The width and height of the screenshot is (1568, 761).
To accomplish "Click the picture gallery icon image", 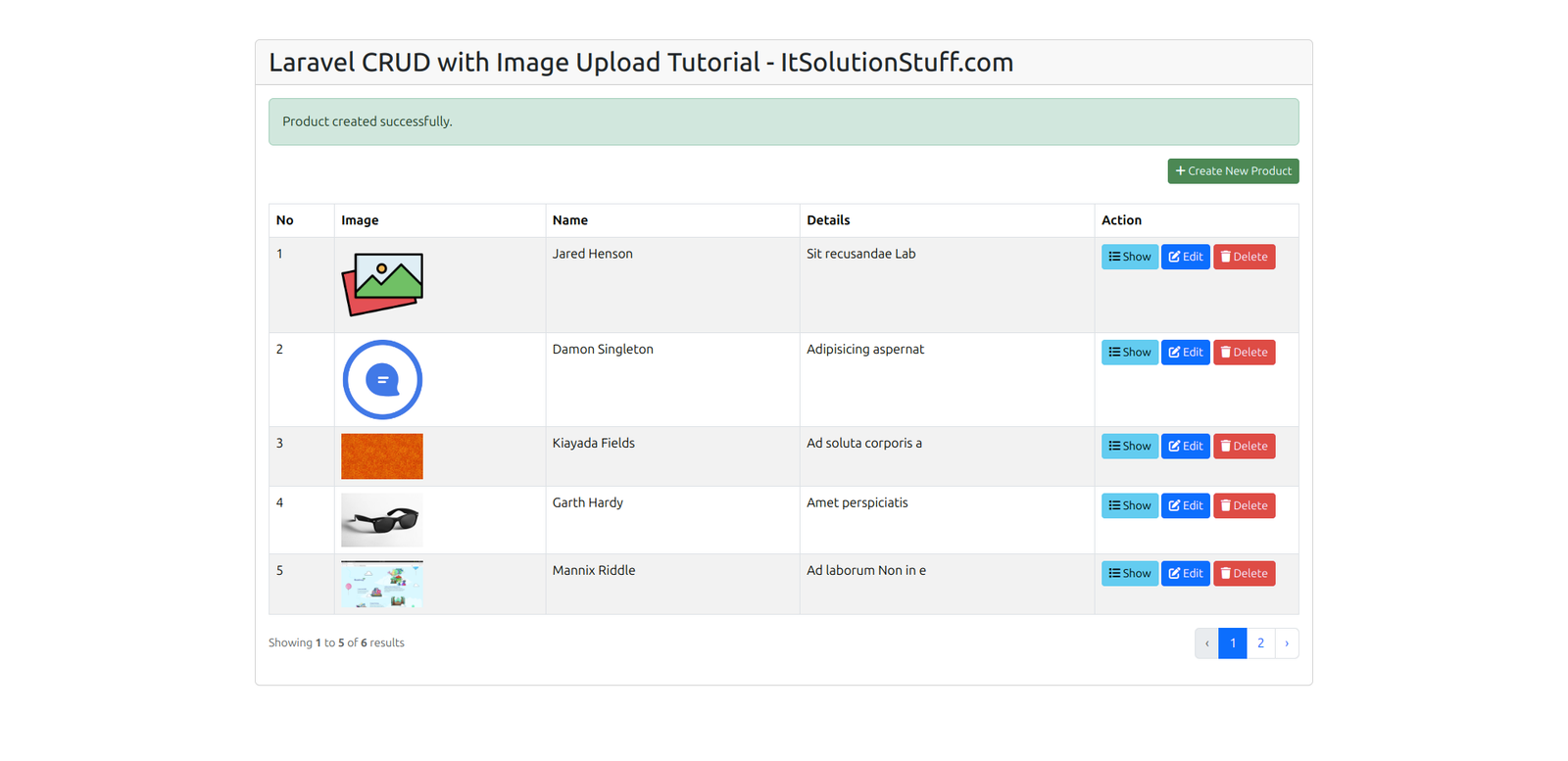I will [382, 284].
